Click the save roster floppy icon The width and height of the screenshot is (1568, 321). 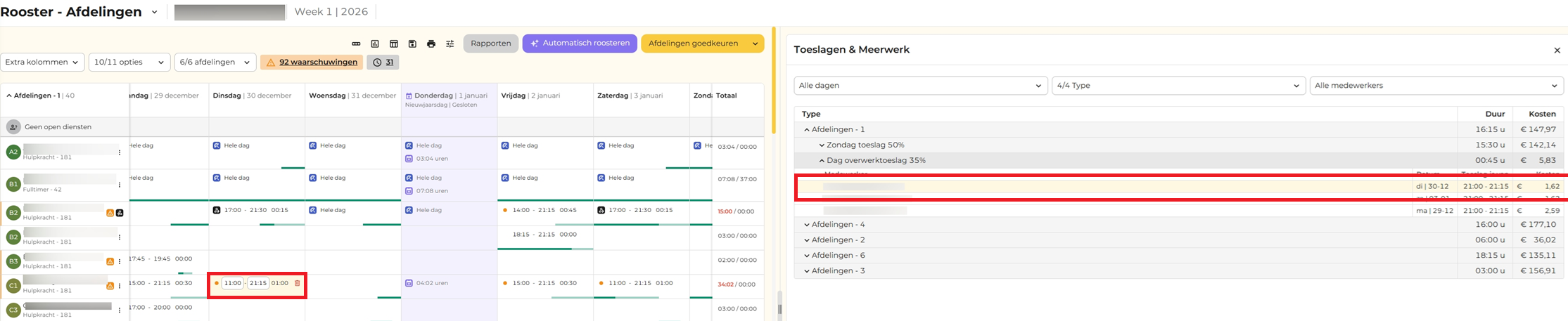click(x=412, y=44)
